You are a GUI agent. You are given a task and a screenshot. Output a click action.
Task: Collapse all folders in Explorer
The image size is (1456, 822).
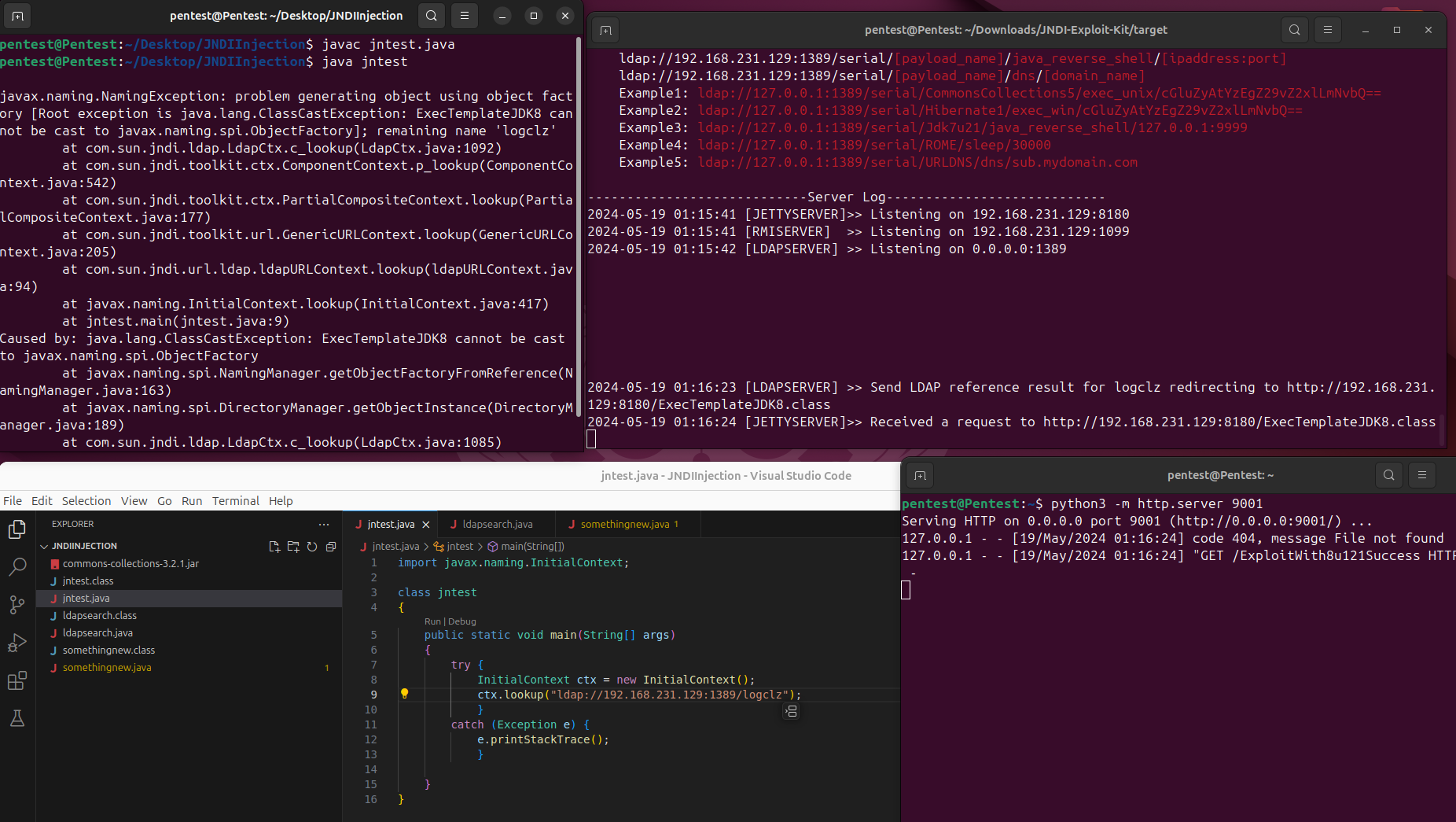tap(331, 547)
